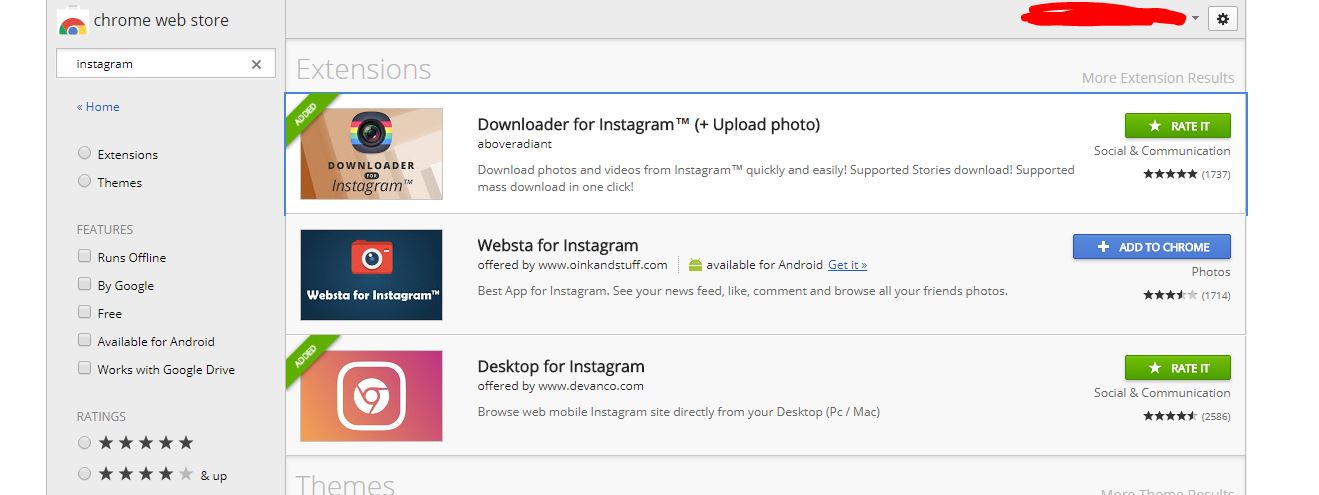1319x495 pixels.
Task: Click the ADDED ribbon on Desktop listing
Action: (x=309, y=358)
